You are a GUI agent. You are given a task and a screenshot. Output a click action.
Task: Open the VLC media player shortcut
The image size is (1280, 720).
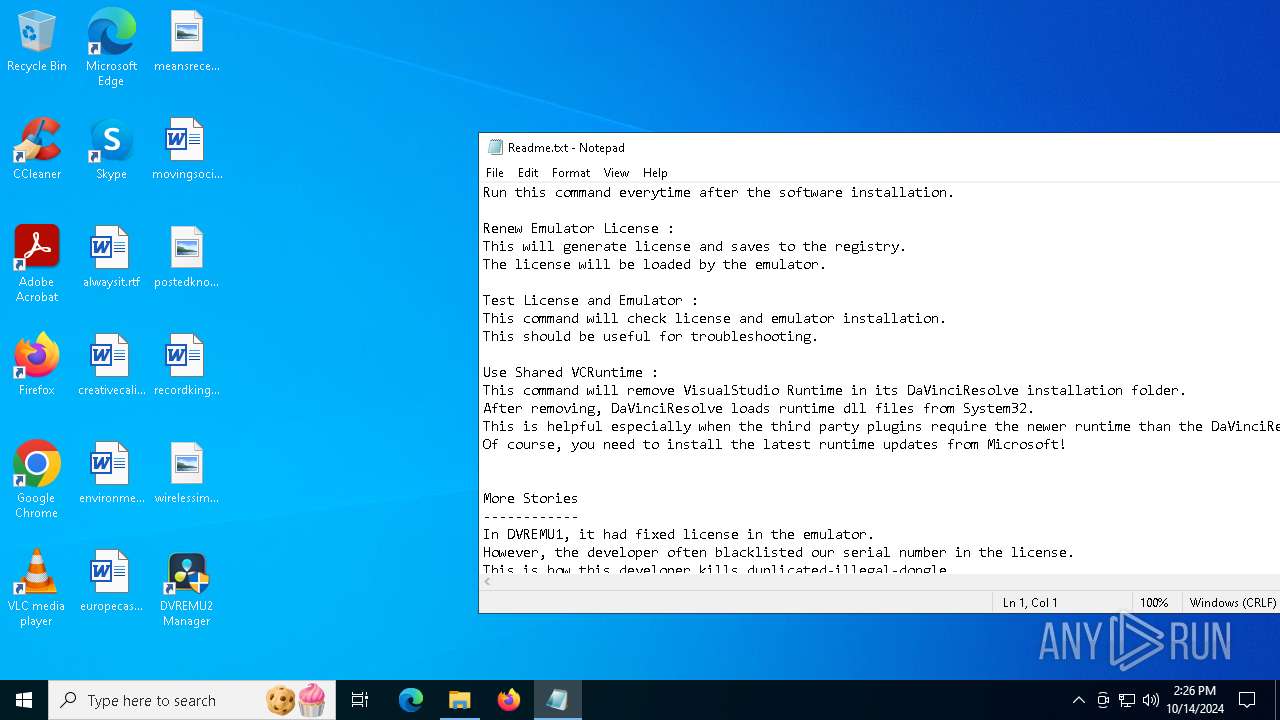(x=37, y=588)
